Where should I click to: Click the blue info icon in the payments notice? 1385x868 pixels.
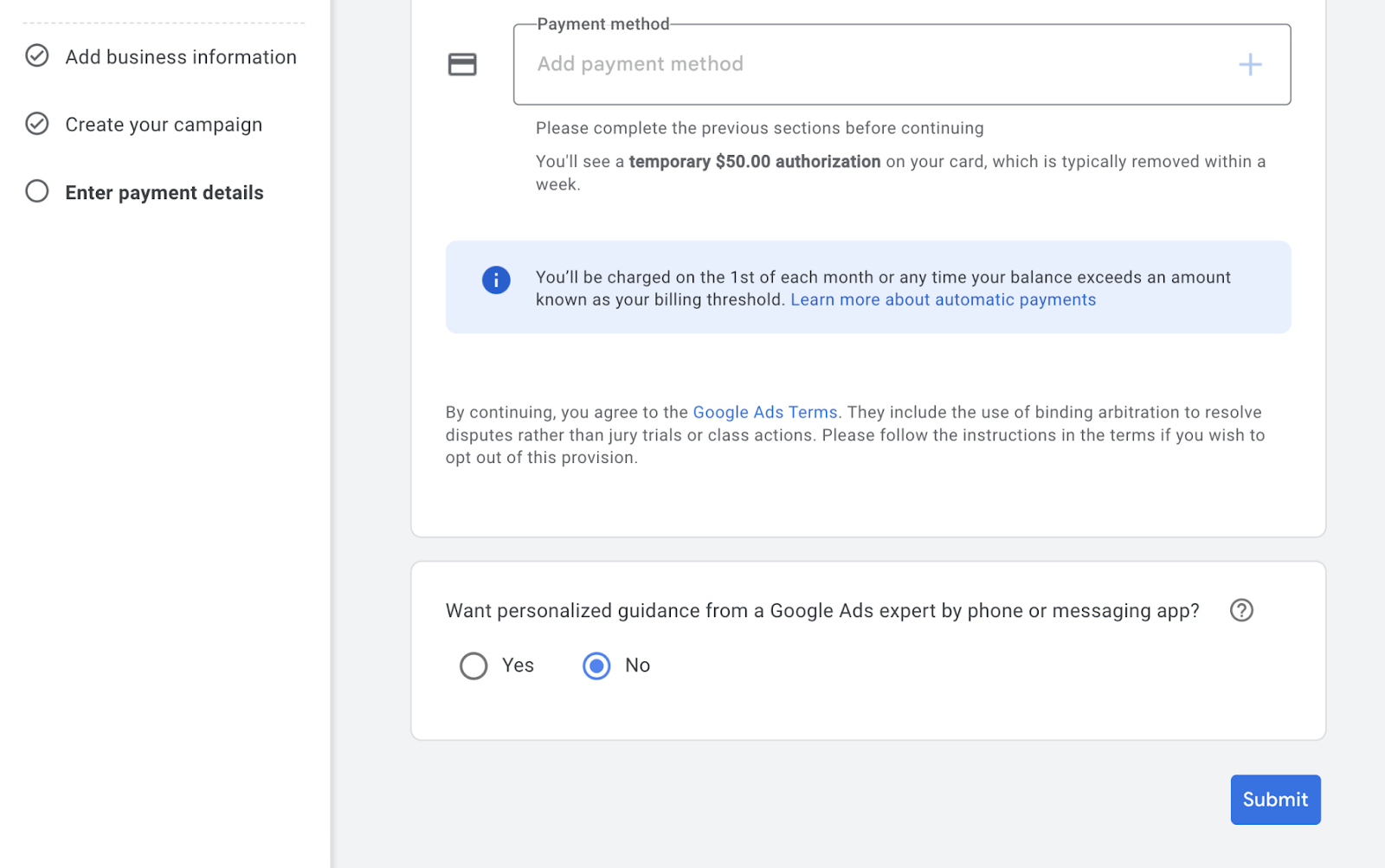point(495,280)
